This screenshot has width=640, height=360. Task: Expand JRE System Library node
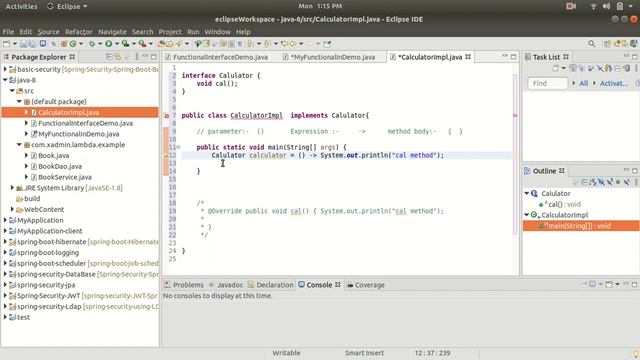[x=12, y=188]
